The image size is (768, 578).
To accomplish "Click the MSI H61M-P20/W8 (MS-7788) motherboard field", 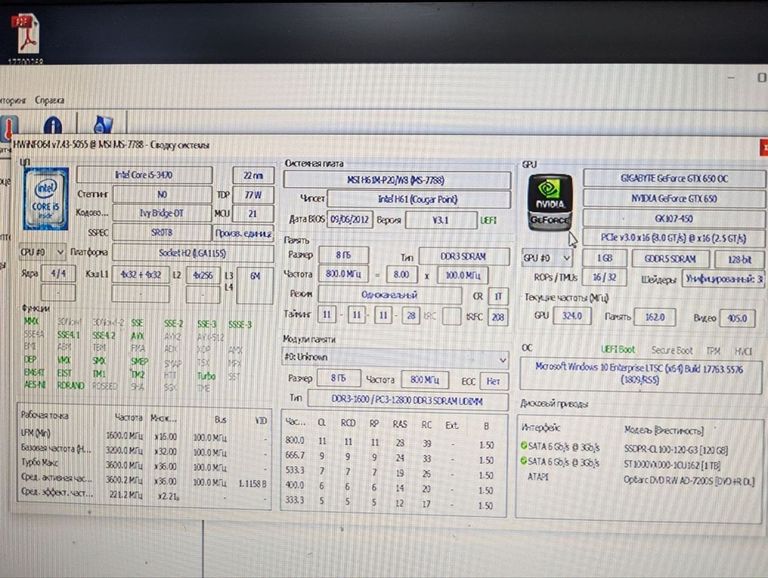I will (396, 180).
